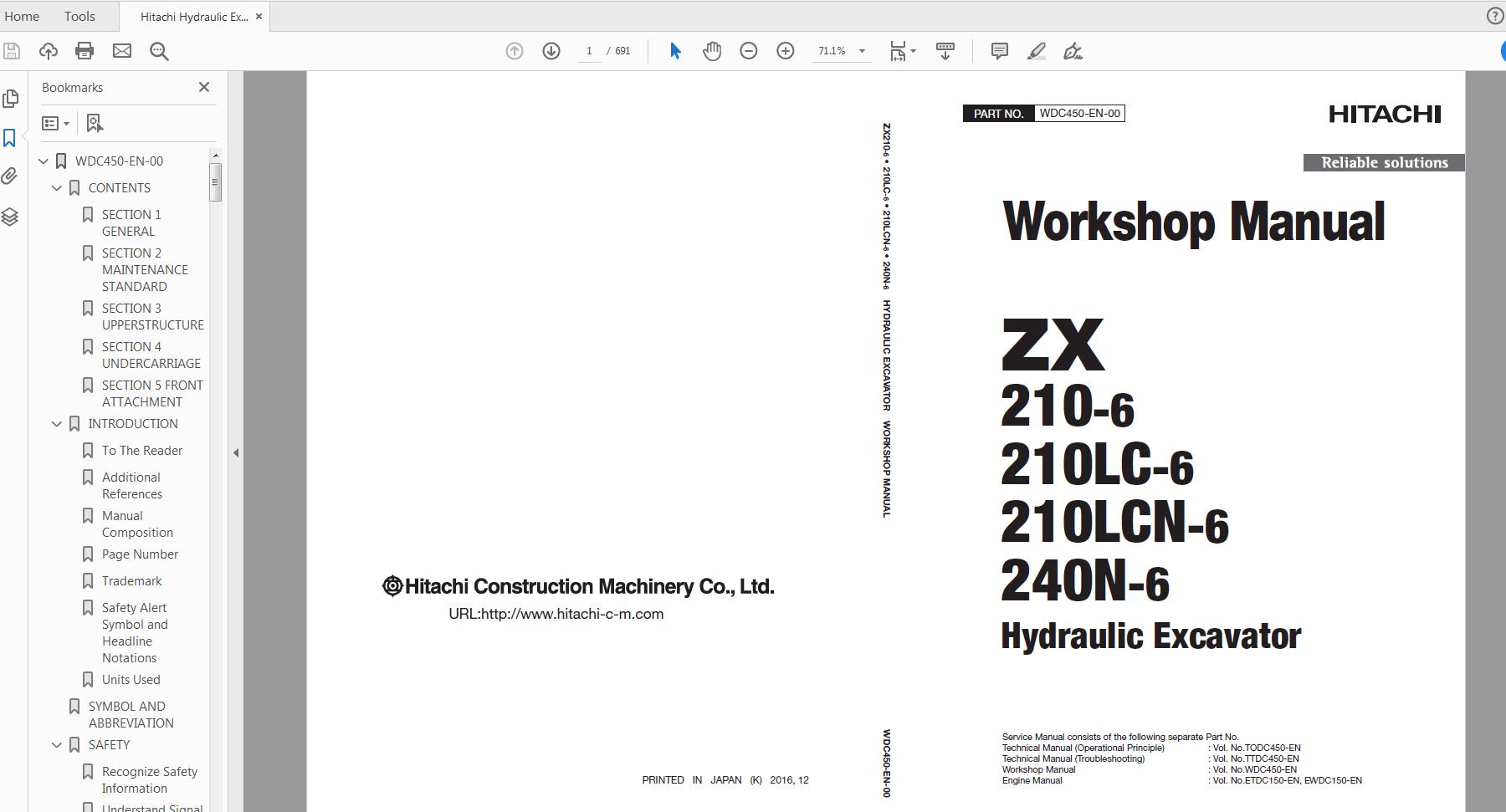
Task: Select the INTRODUCTION bookmark label
Action: pos(133,423)
